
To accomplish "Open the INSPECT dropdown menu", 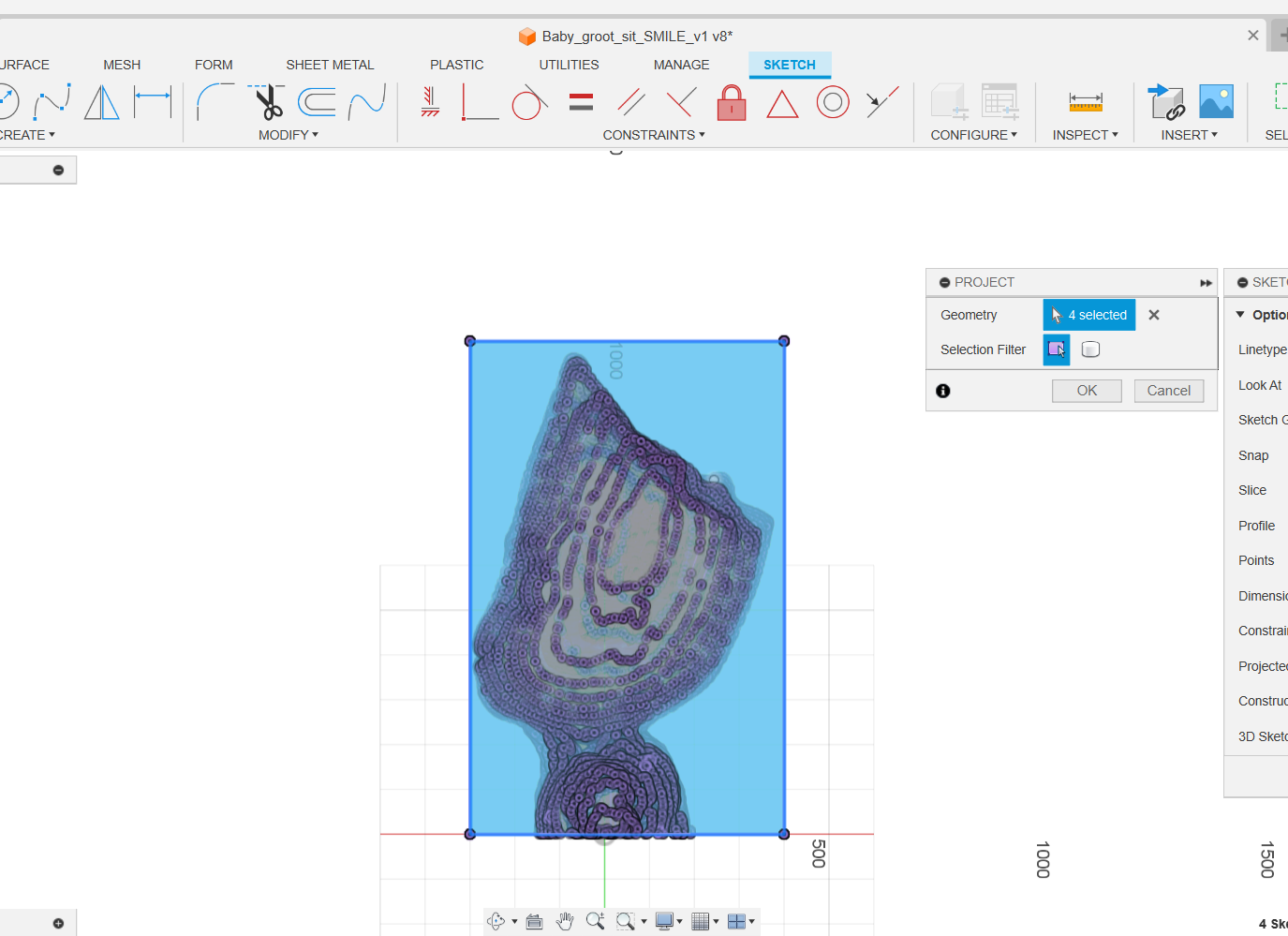I will click(1086, 135).
